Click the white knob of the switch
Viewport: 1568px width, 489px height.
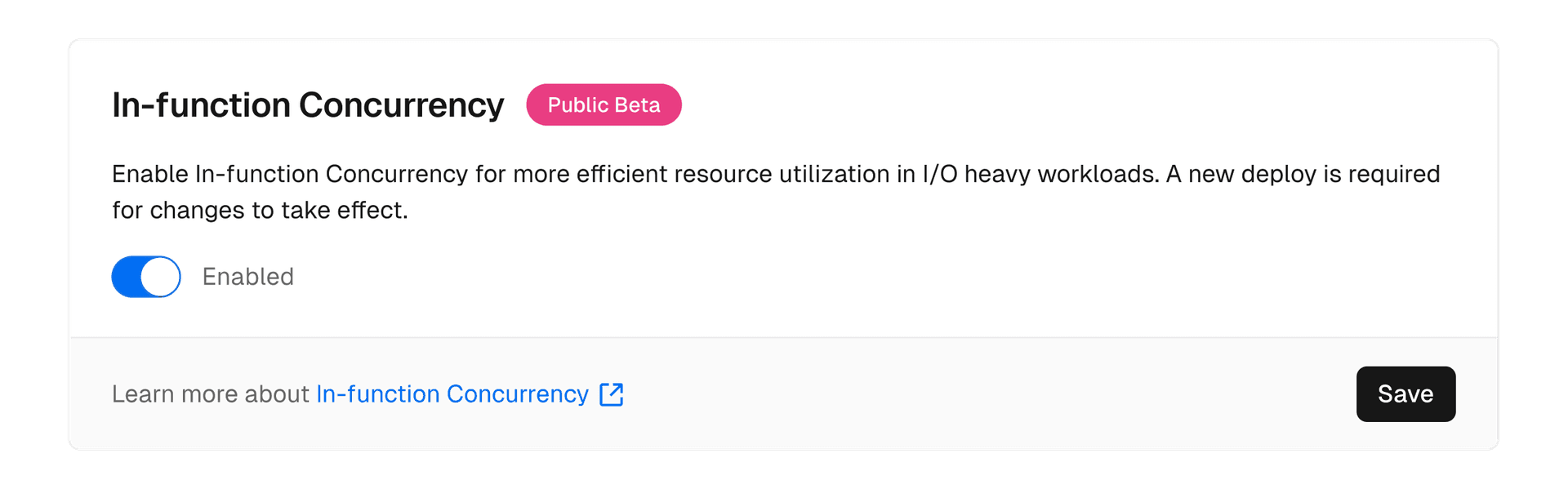point(160,277)
